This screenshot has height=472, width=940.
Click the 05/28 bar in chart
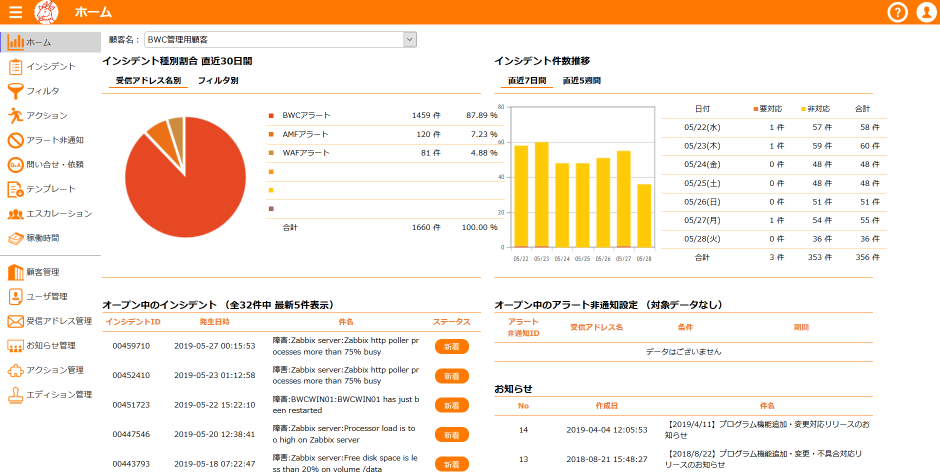tap(644, 216)
